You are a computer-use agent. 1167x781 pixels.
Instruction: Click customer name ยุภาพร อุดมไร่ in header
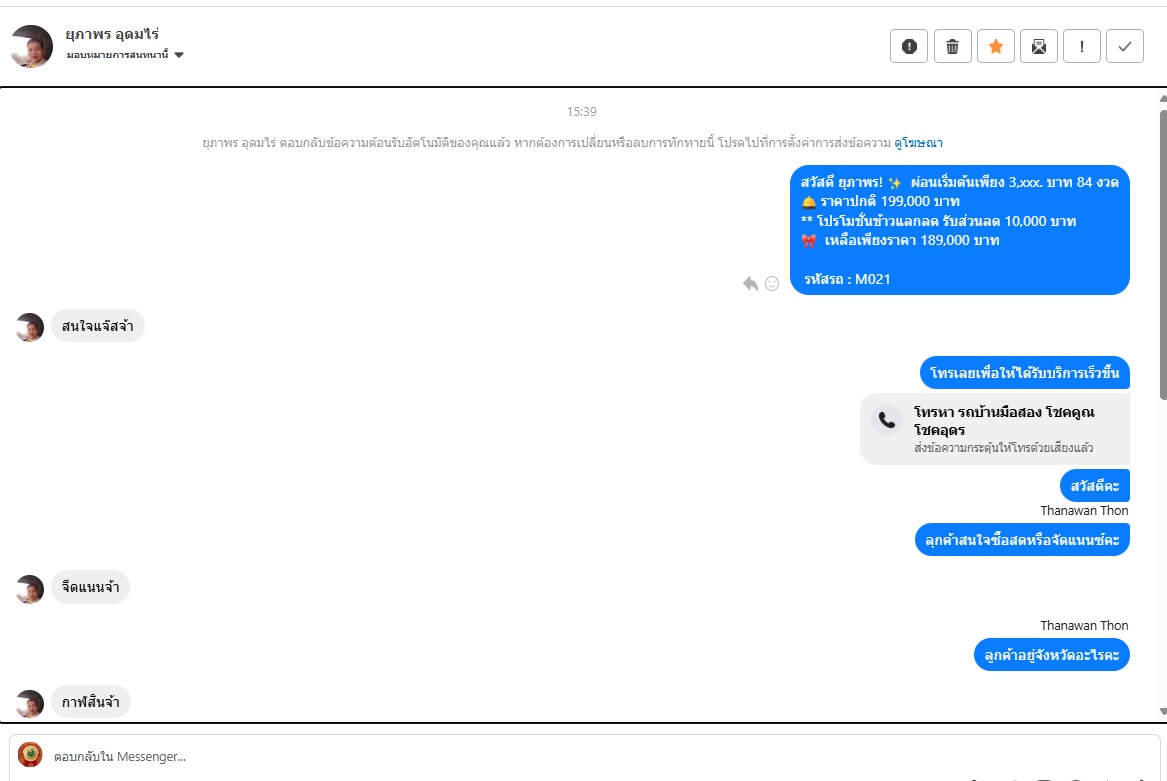click(112, 34)
